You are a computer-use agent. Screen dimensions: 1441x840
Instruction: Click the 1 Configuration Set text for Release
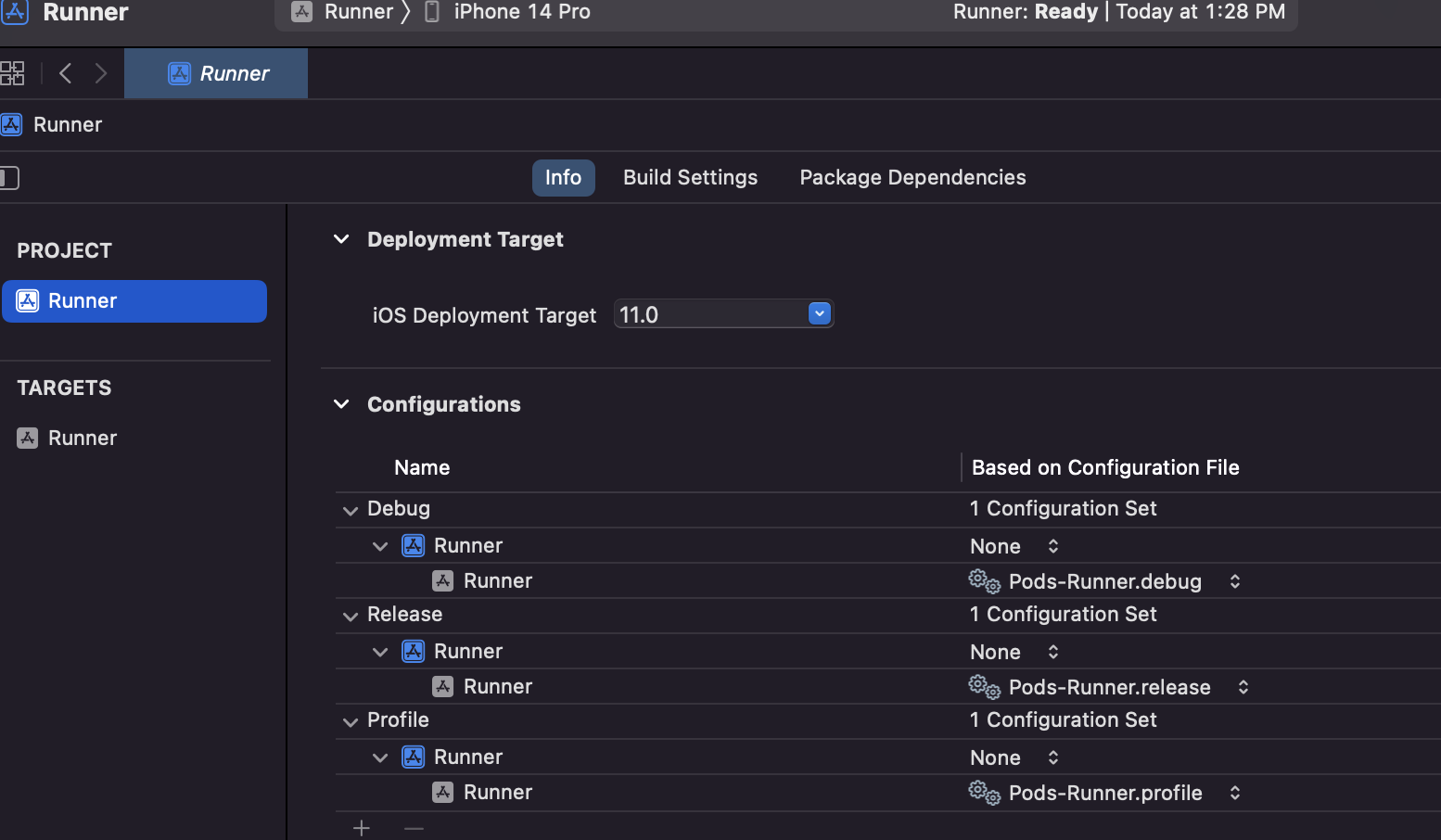(x=1063, y=614)
